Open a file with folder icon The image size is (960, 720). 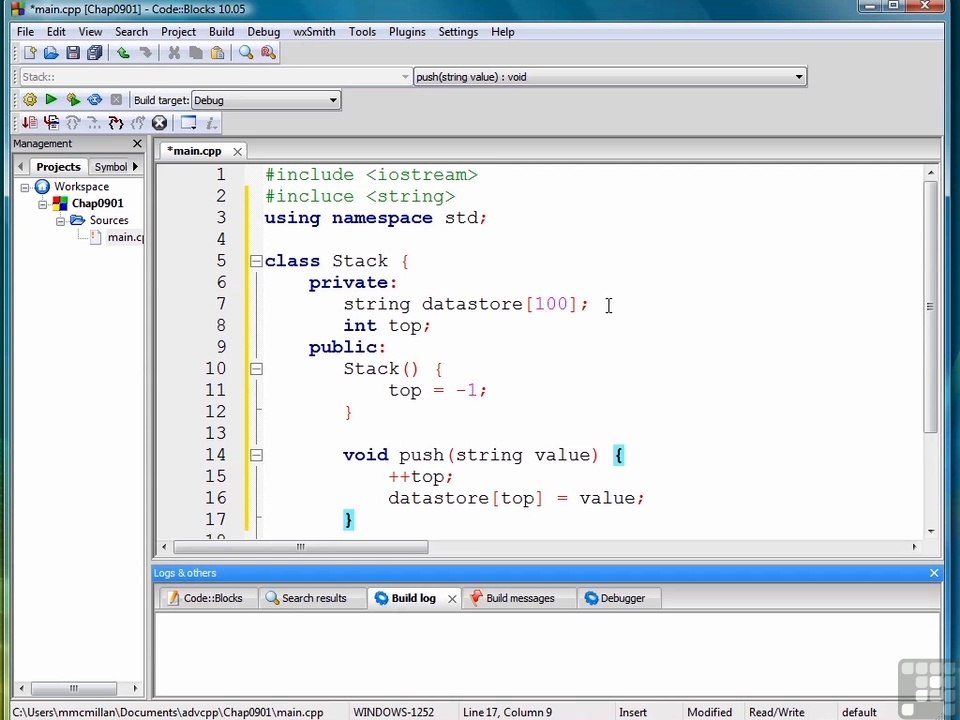[x=51, y=53]
